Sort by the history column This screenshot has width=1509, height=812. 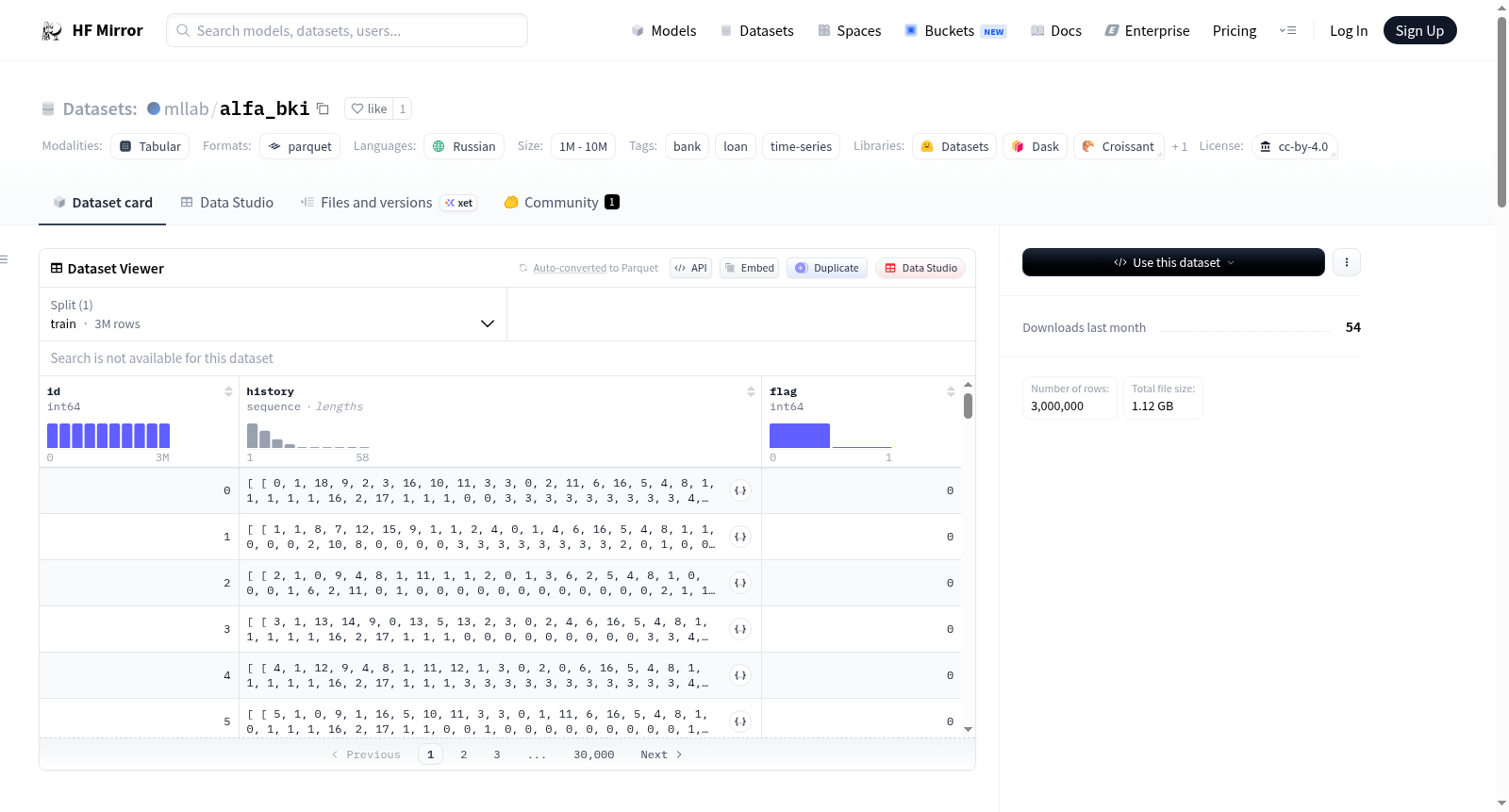[x=751, y=391]
